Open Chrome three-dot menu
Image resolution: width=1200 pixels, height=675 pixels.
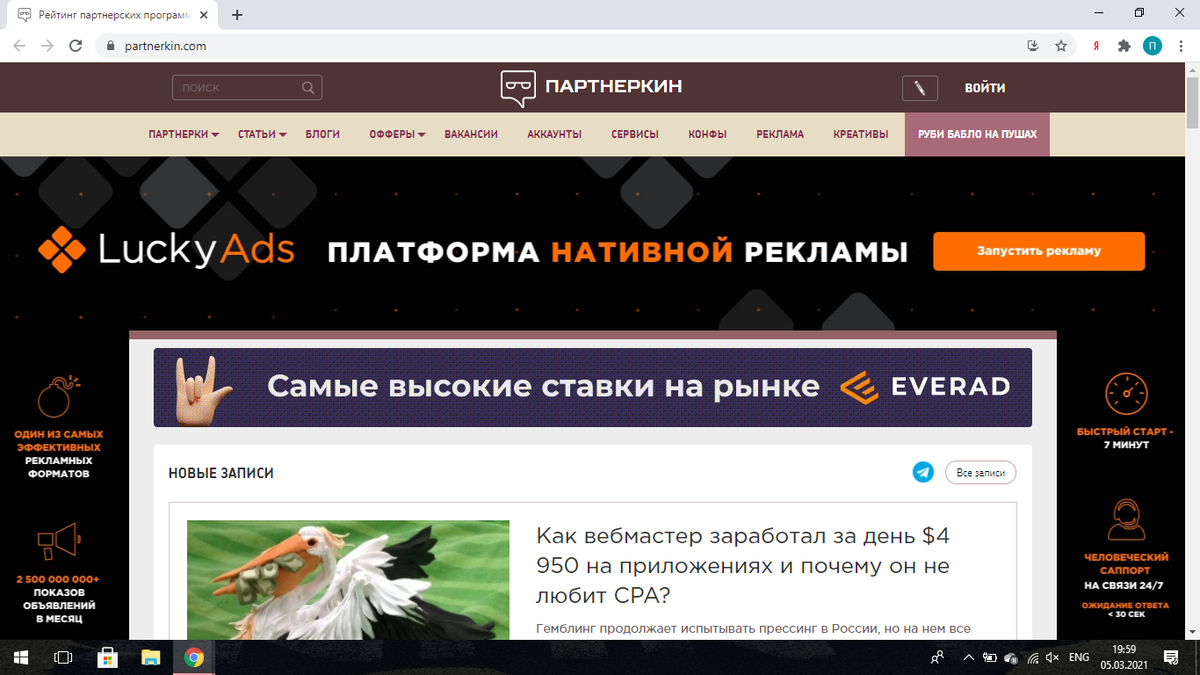(x=1181, y=46)
